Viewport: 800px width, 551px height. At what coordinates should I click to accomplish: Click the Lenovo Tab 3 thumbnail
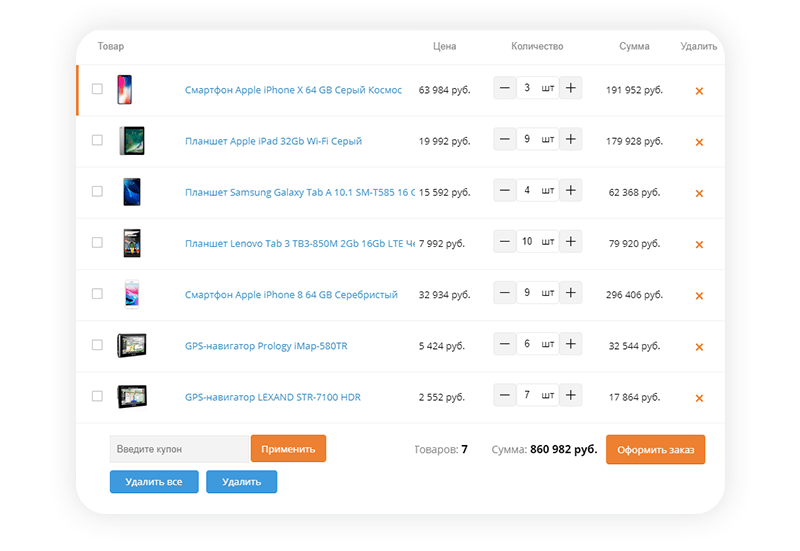click(132, 243)
